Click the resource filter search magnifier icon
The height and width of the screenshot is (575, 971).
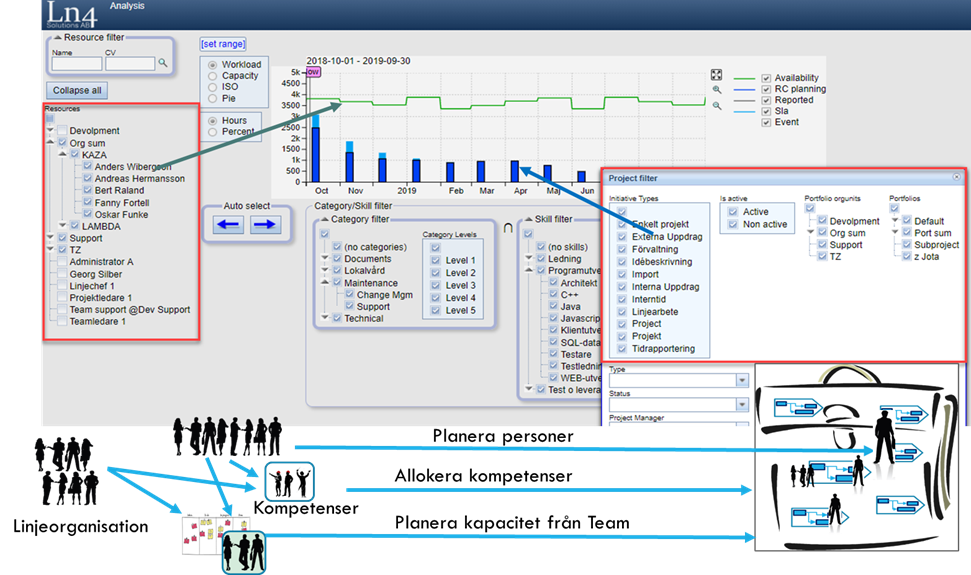[162, 63]
